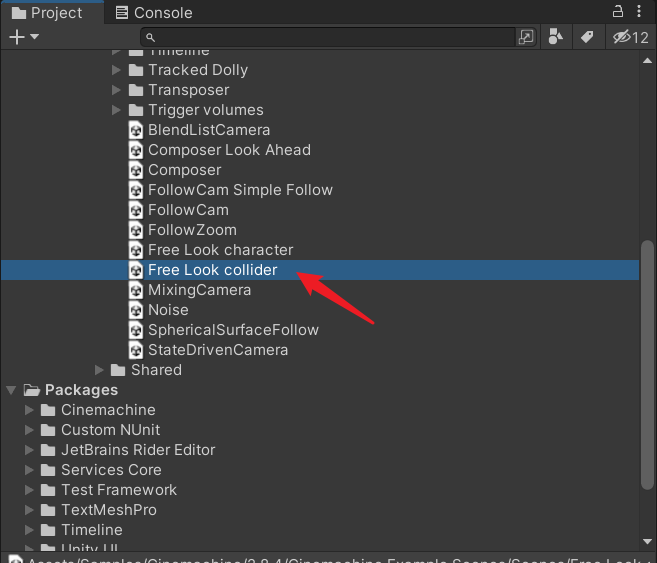657x563 pixels.
Task: Select the Custom NUnit label
Action: coord(111,430)
